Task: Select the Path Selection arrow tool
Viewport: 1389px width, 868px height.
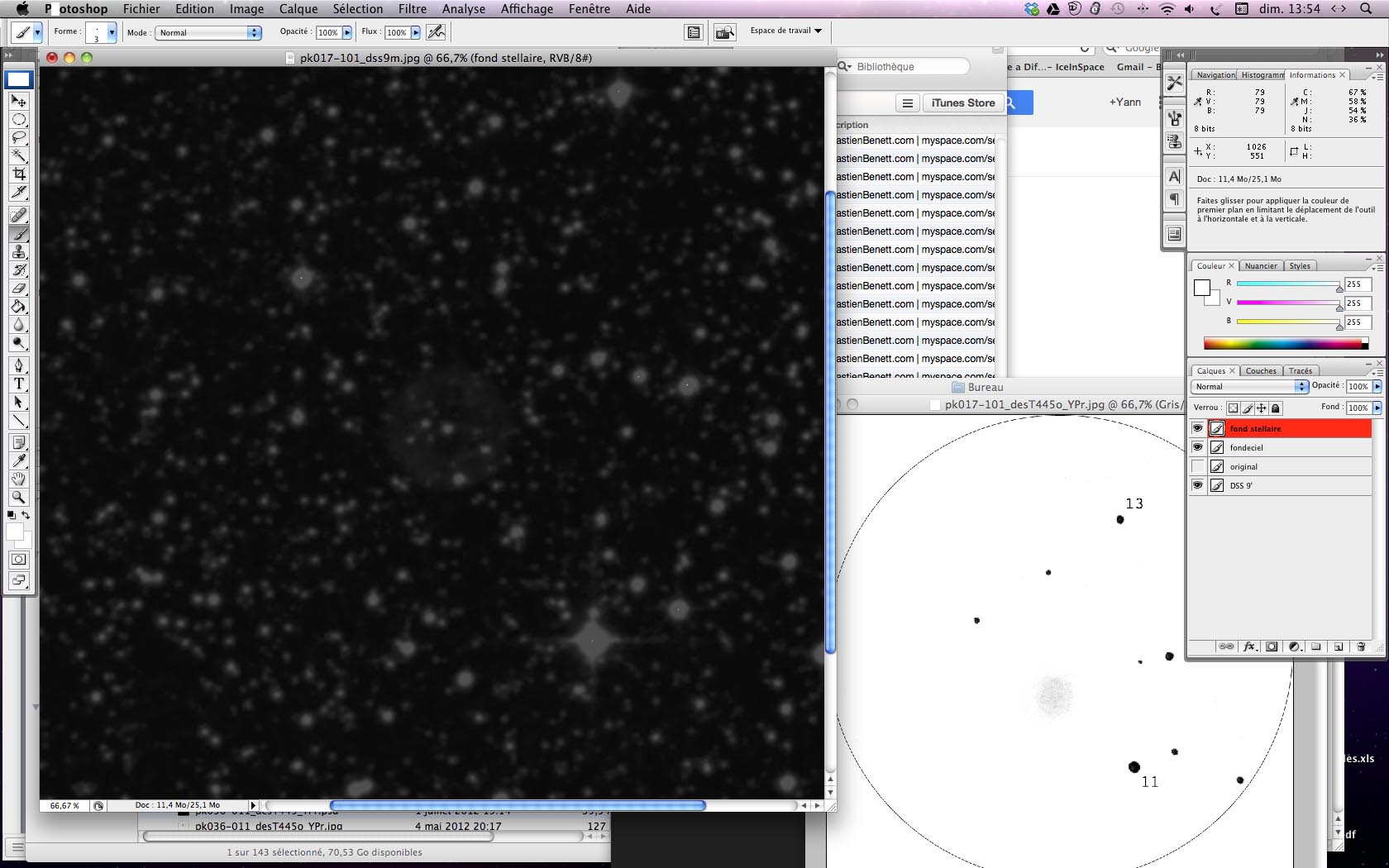Action: (18, 402)
